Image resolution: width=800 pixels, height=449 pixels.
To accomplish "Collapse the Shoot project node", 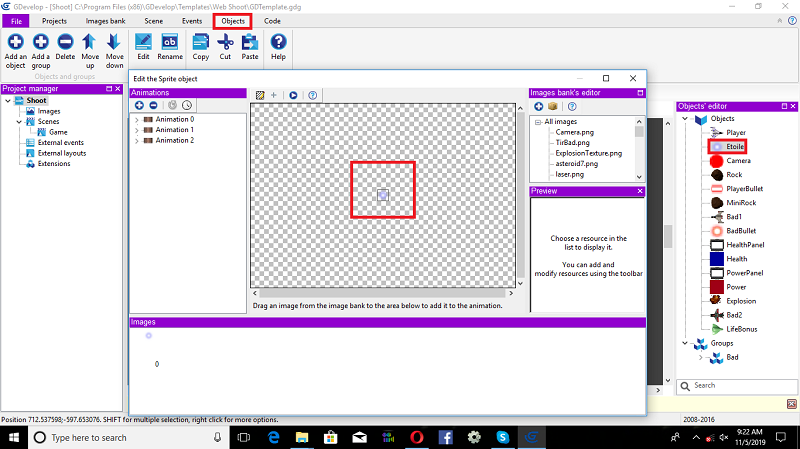I will (8, 101).
